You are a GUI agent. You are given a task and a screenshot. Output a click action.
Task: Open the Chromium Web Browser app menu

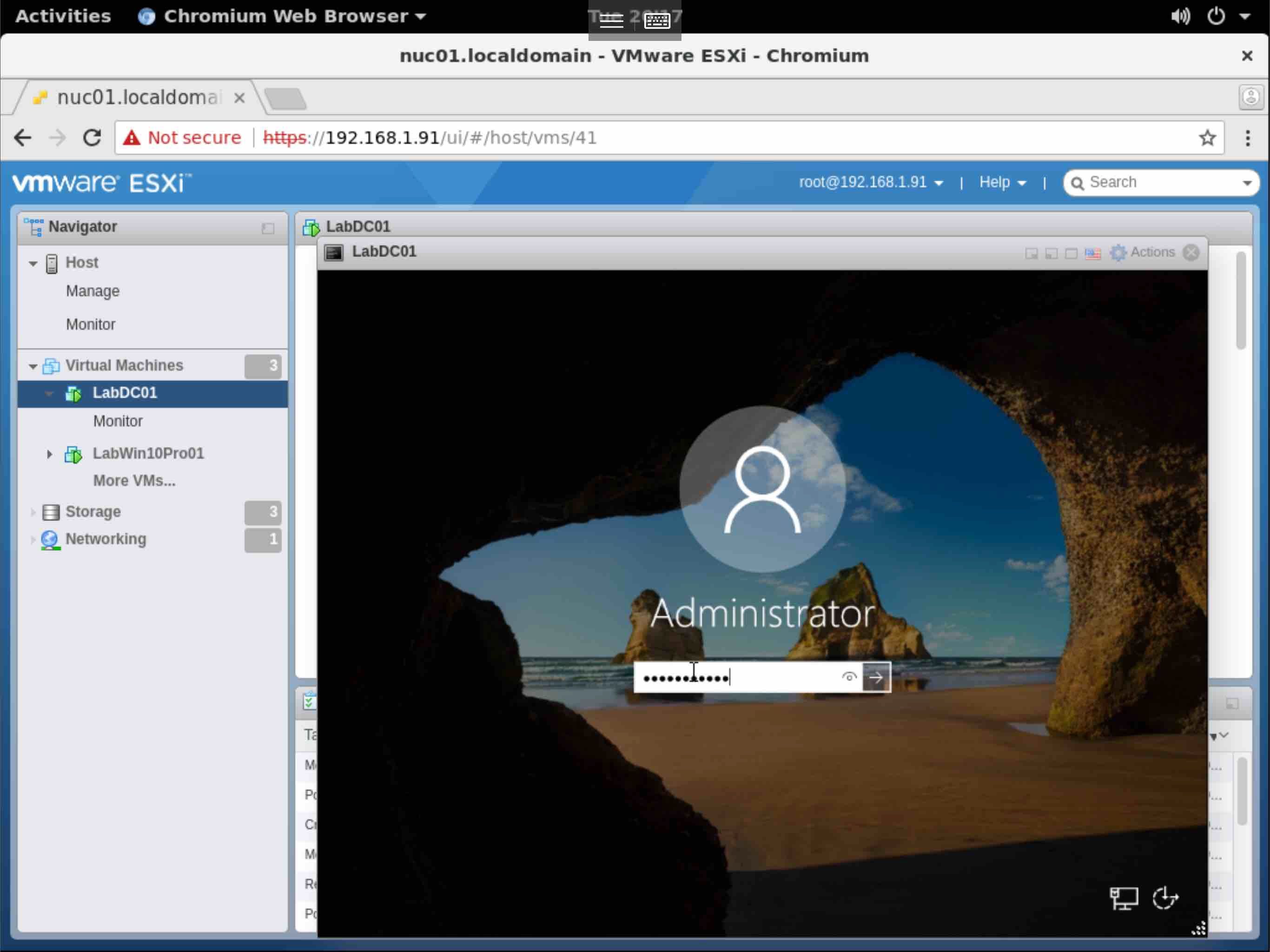282,16
